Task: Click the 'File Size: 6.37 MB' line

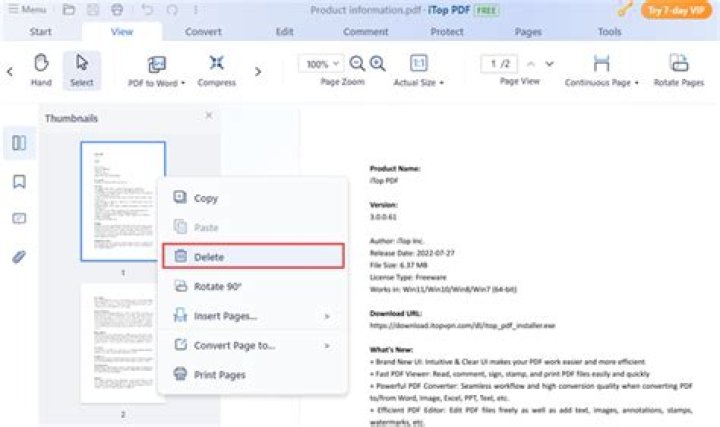Action: tap(399, 265)
